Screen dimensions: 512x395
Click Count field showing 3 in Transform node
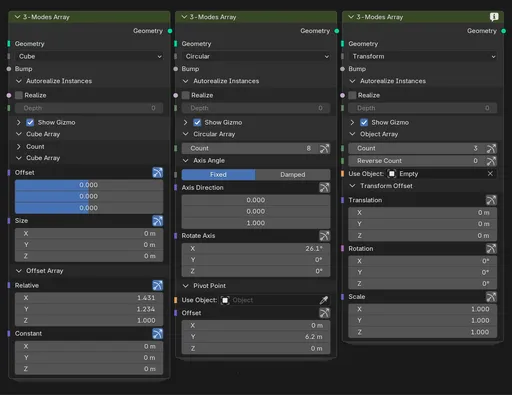(417, 148)
